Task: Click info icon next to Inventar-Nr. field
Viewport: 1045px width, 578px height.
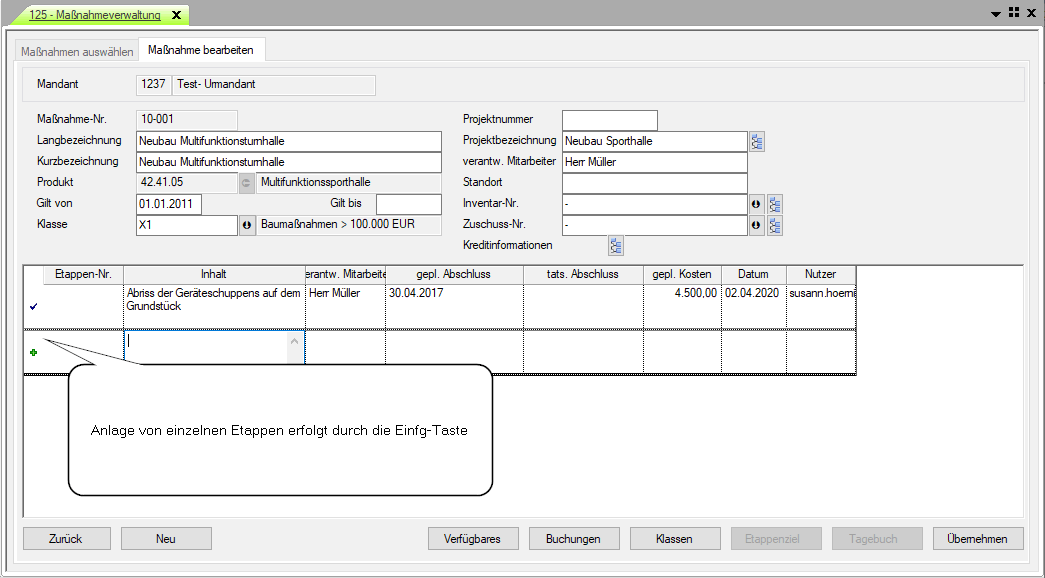Action: [756, 204]
